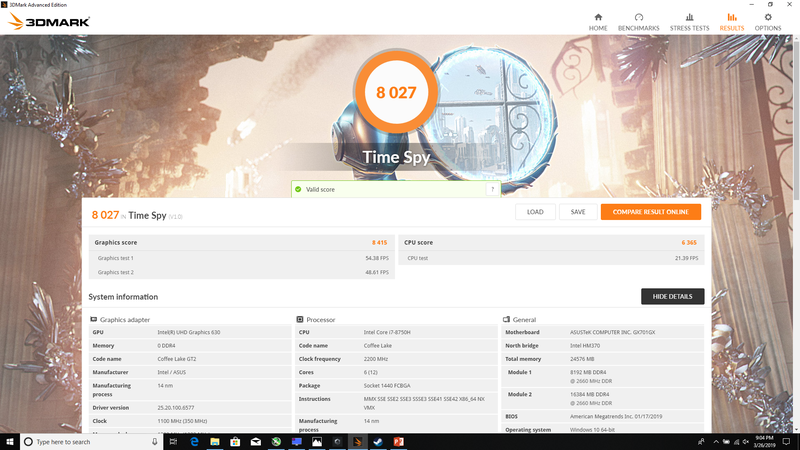Screen dimensions: 800x450
Task: Open the Benchmarks page
Action: point(639,21)
